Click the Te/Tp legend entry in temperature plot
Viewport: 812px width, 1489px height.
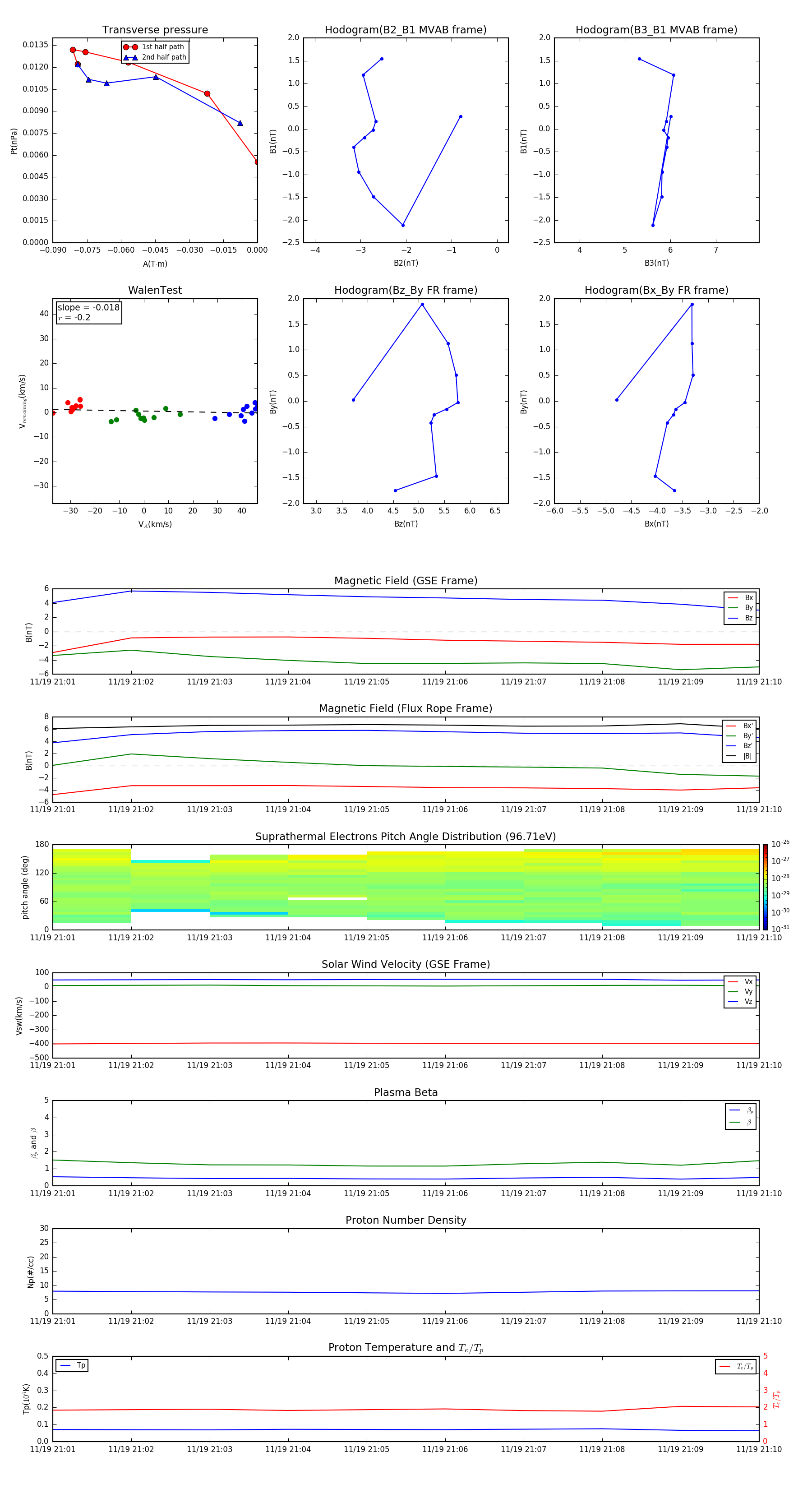[x=736, y=1366]
